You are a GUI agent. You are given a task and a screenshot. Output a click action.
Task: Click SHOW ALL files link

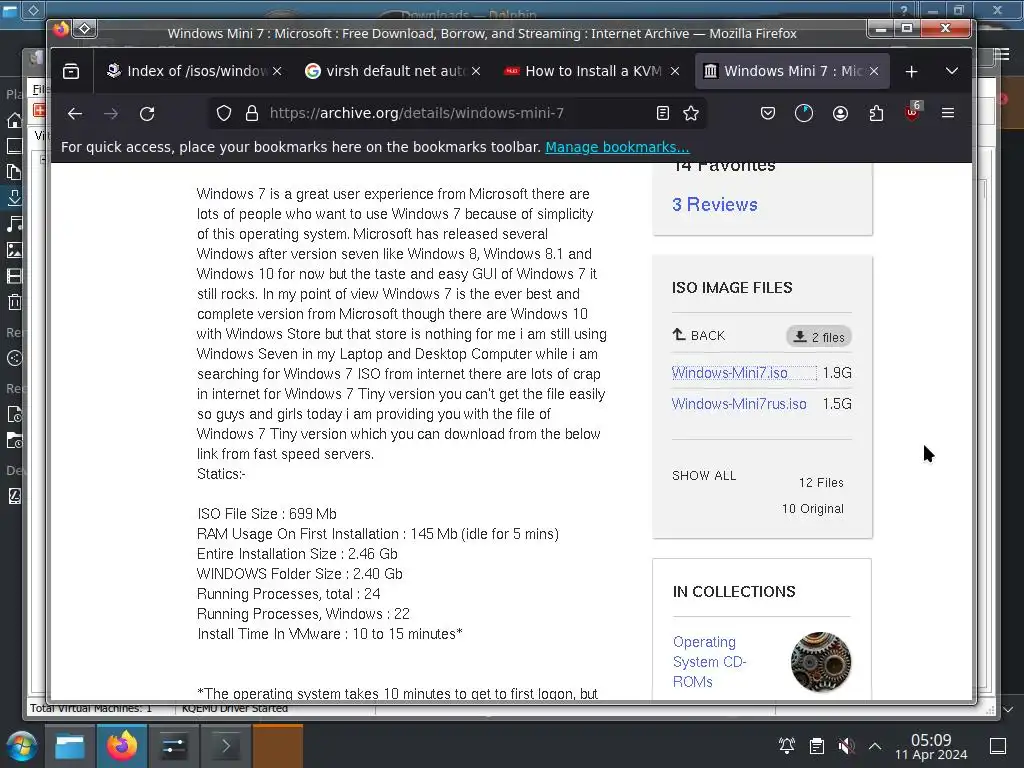[704, 476]
